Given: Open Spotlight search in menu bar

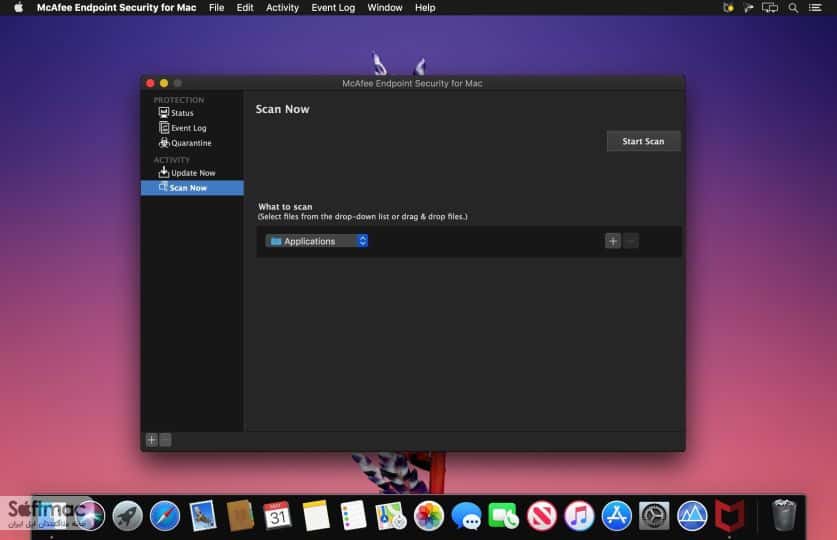Looking at the screenshot, I should tap(793, 7).
